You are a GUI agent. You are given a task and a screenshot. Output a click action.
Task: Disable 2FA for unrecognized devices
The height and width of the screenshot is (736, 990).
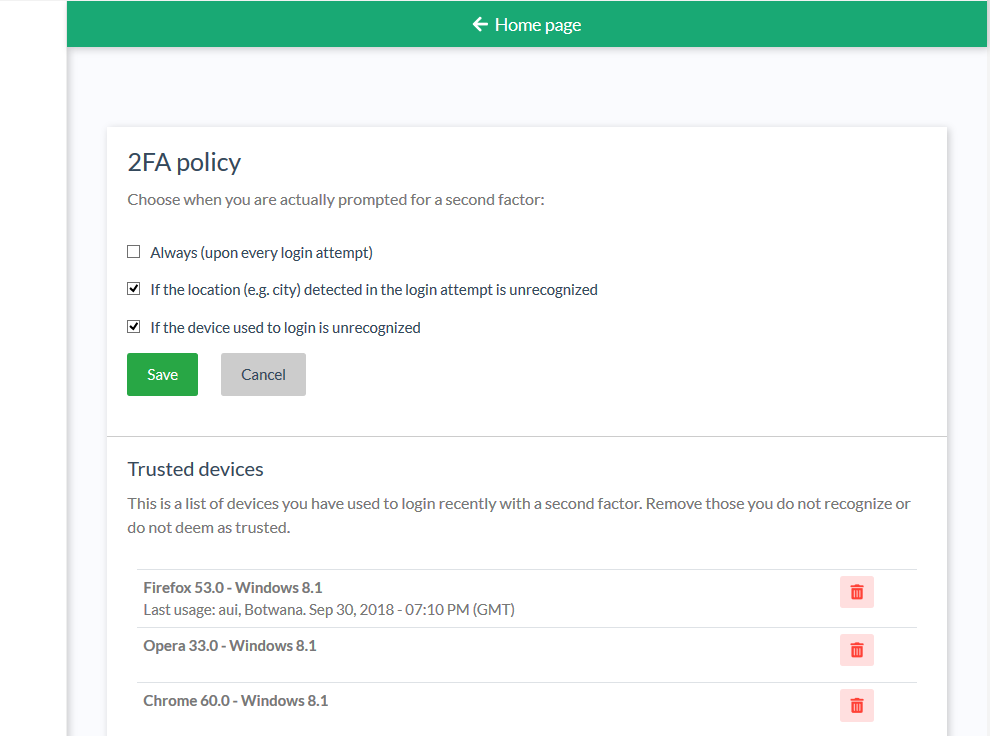coord(133,325)
